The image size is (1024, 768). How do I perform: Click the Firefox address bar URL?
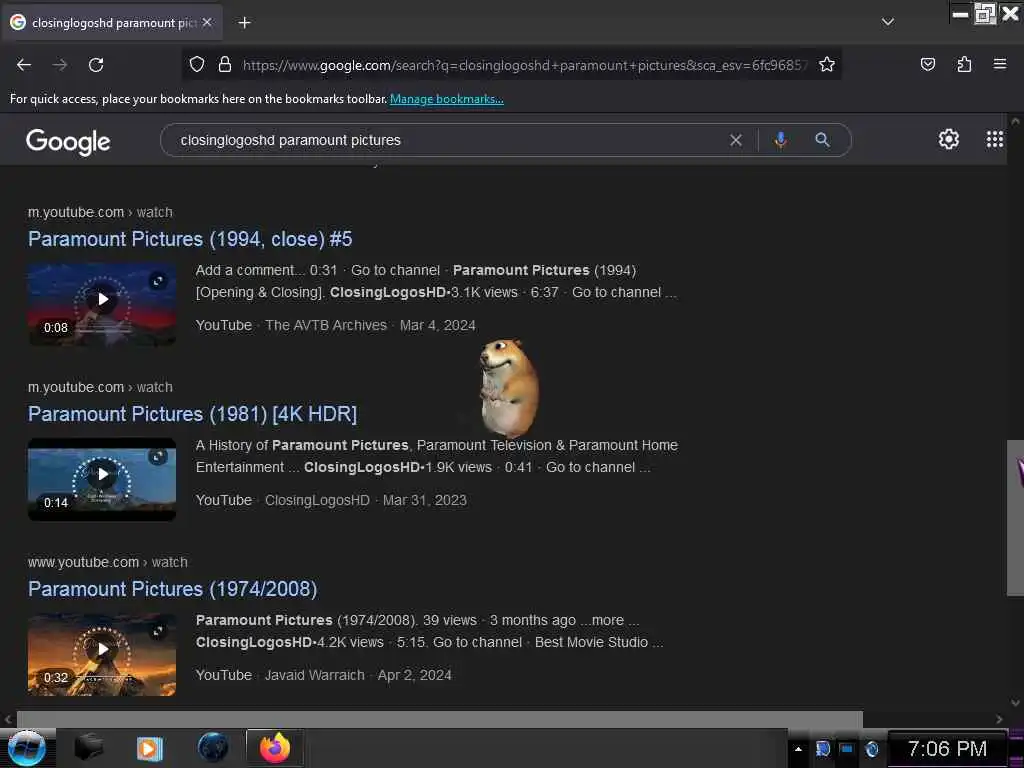524,65
